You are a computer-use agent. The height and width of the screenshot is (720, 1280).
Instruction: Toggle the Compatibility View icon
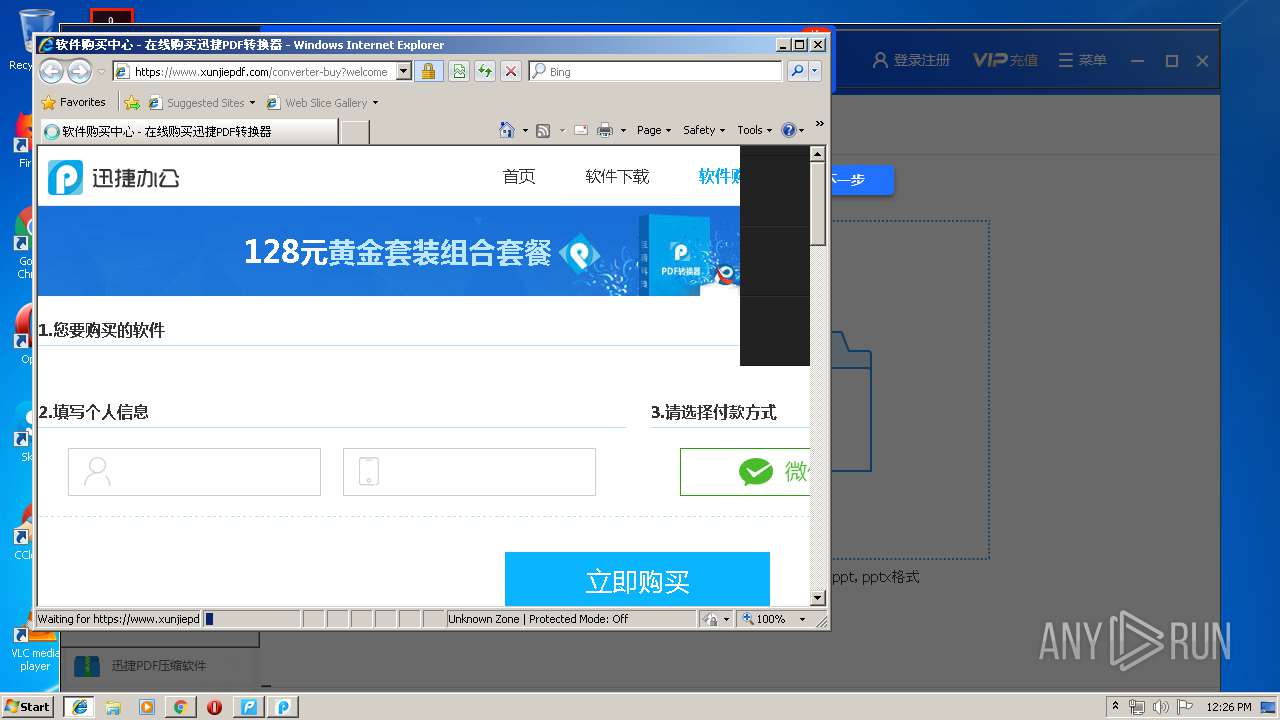(459, 71)
